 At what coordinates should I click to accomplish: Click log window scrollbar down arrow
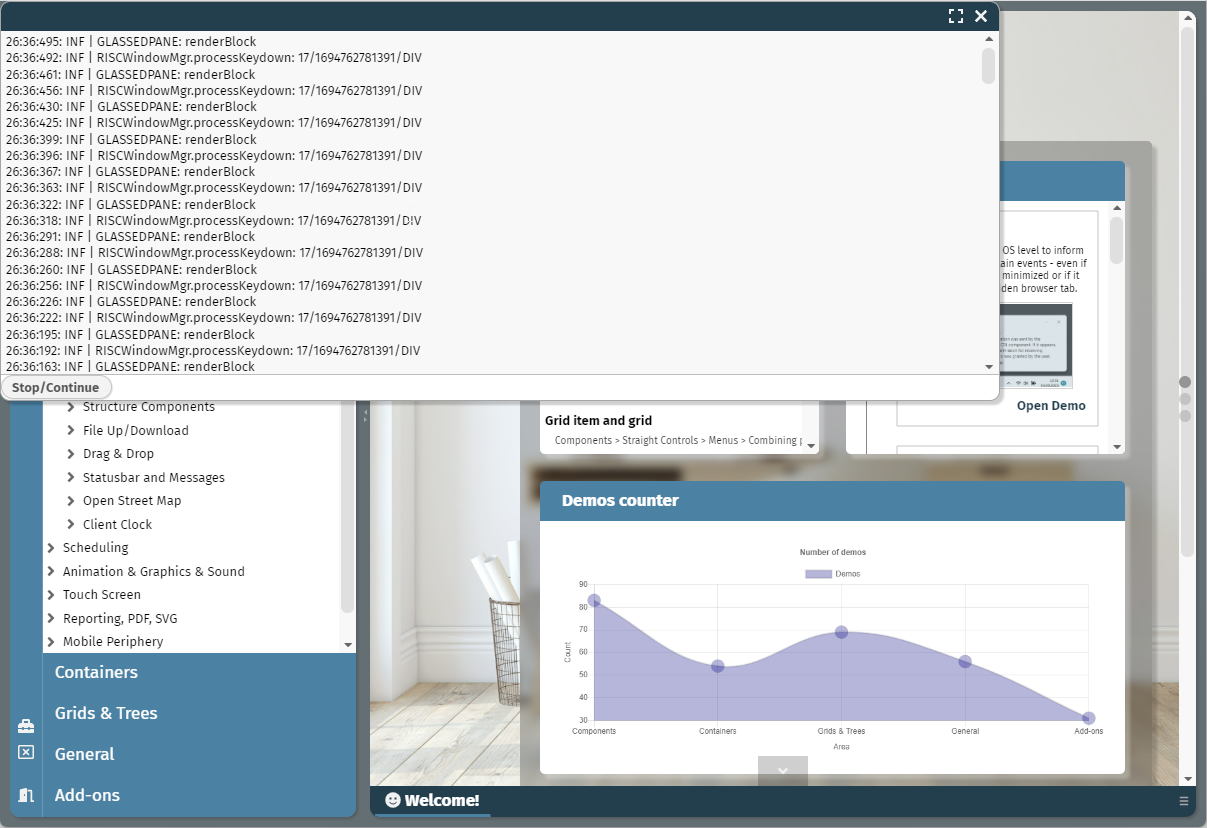tap(989, 367)
